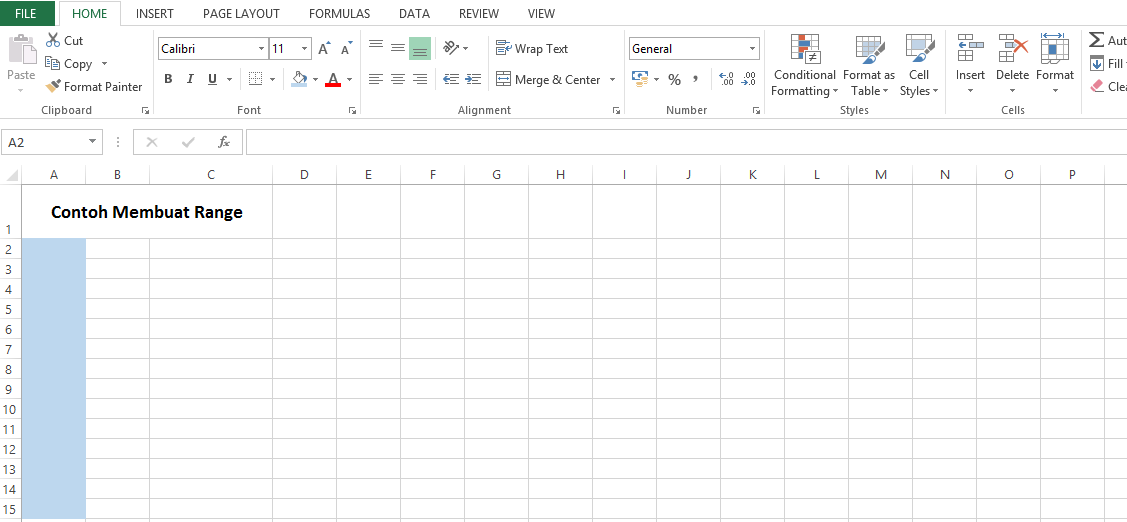Toggle Bold formatting
The height and width of the screenshot is (522, 1127).
(x=168, y=79)
